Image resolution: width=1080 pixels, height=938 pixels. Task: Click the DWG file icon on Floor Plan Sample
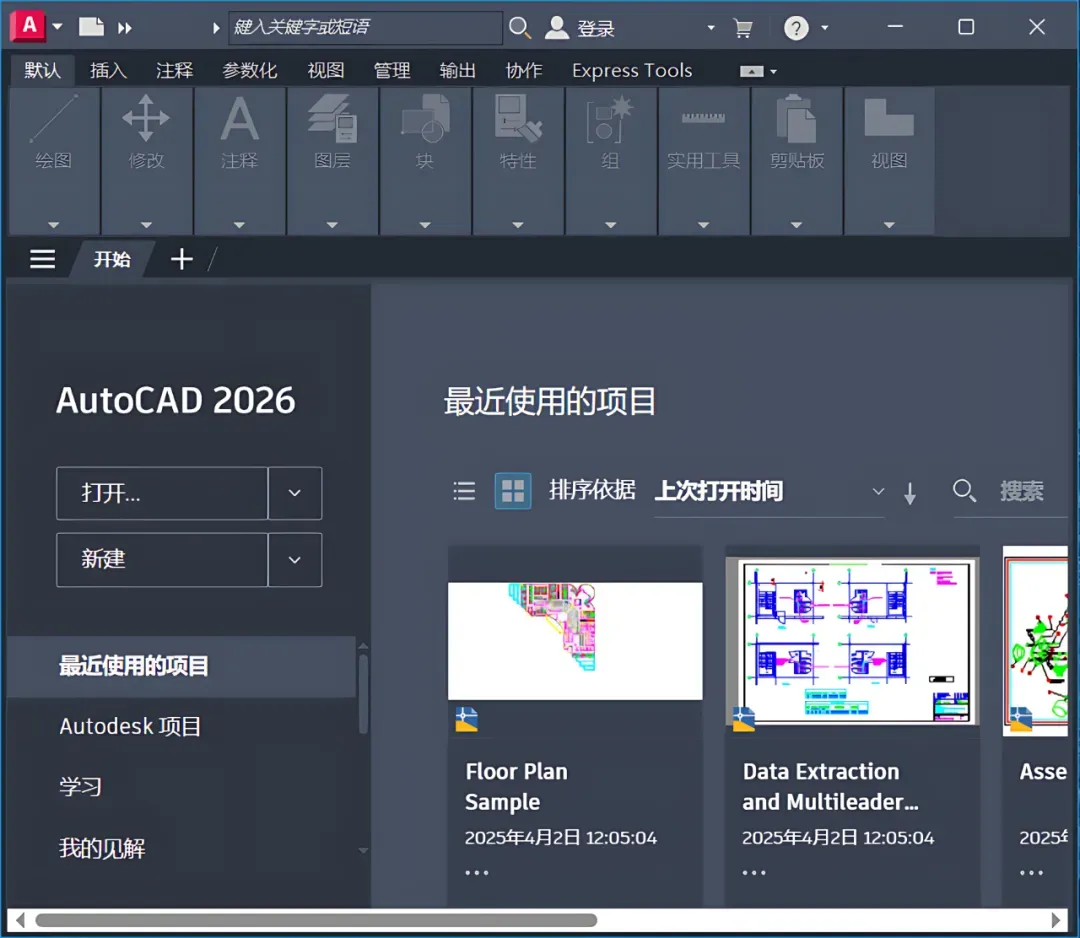(466, 718)
